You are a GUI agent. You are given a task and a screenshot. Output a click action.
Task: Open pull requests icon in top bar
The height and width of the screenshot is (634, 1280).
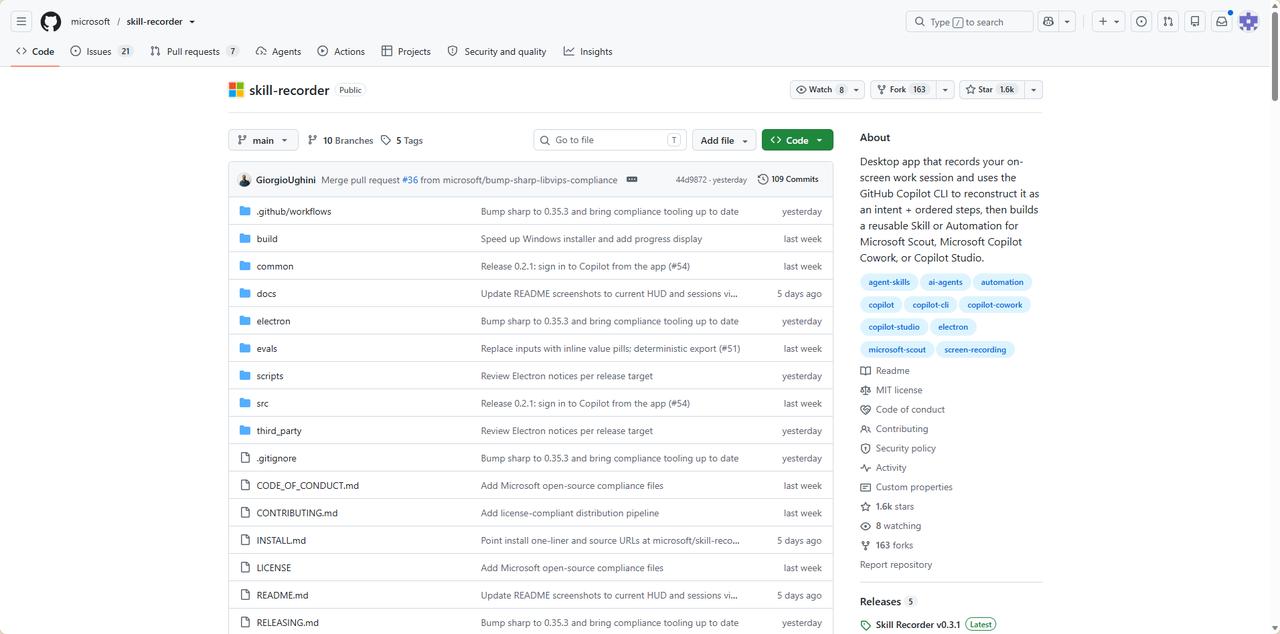pyautogui.click(x=1168, y=21)
